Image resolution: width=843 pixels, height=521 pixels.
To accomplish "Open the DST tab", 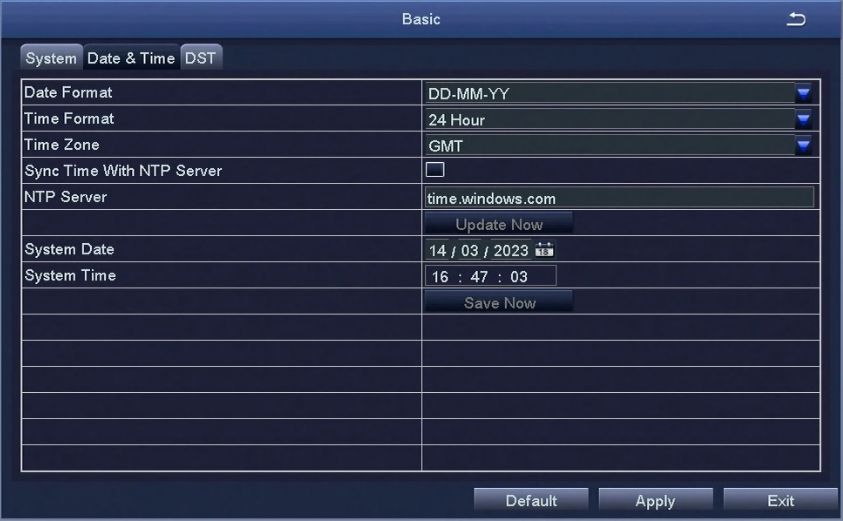I will [x=199, y=58].
